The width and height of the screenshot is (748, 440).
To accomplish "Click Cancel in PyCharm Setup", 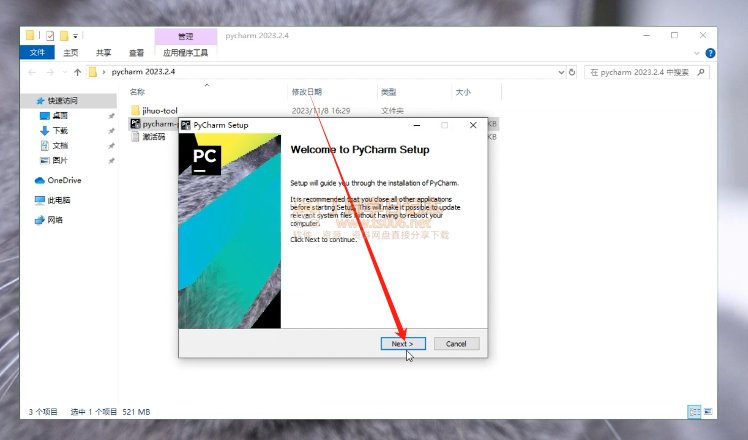I will coord(456,344).
